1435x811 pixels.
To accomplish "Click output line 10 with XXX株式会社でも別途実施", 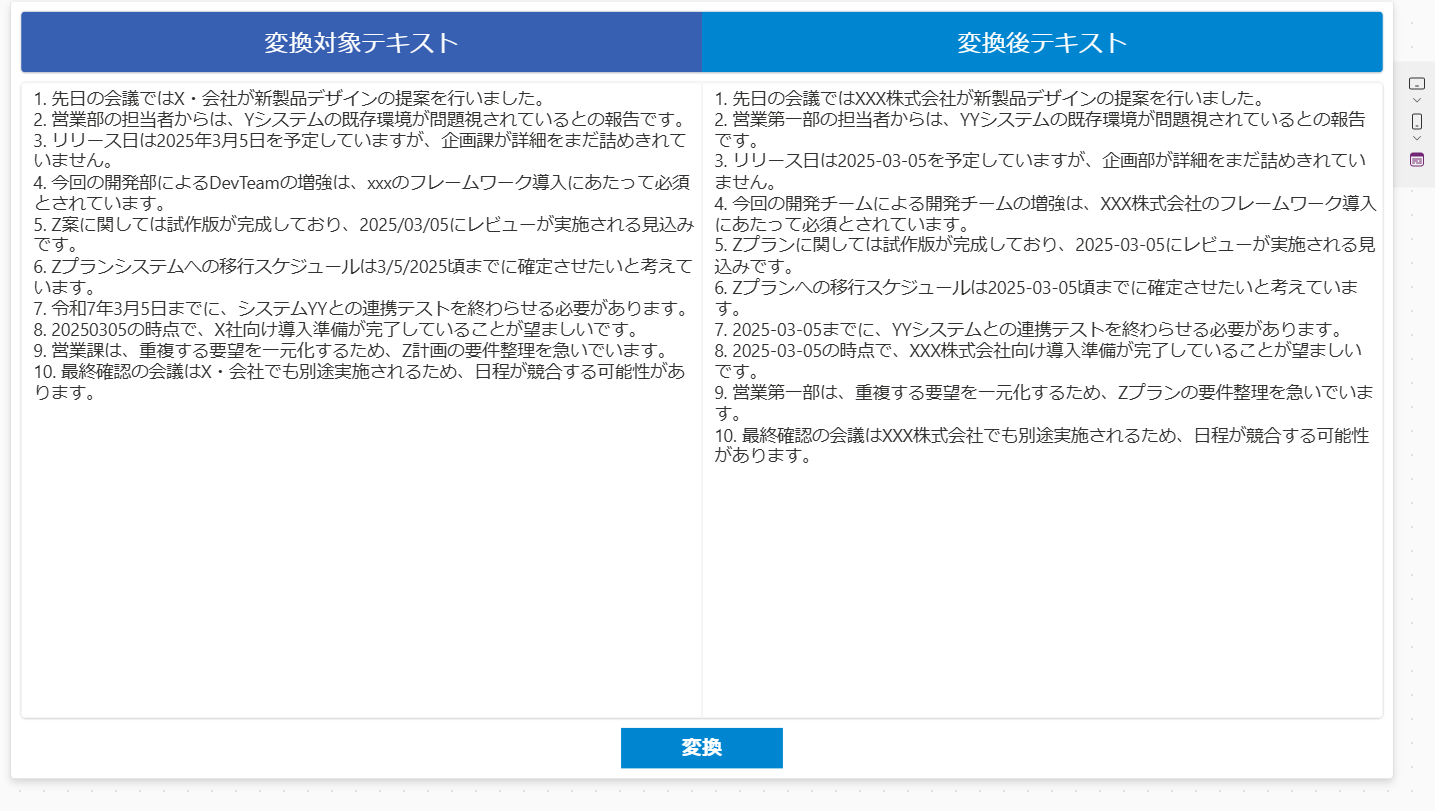I will pos(1041,445).
